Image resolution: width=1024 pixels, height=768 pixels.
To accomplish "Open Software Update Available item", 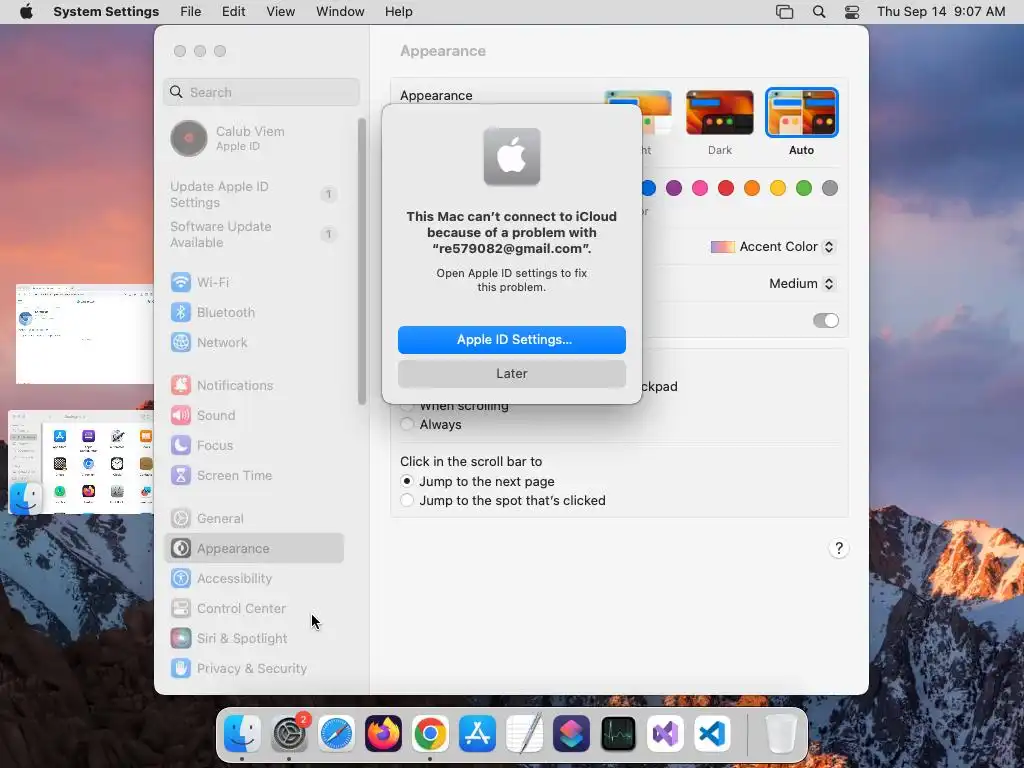I will 253,234.
